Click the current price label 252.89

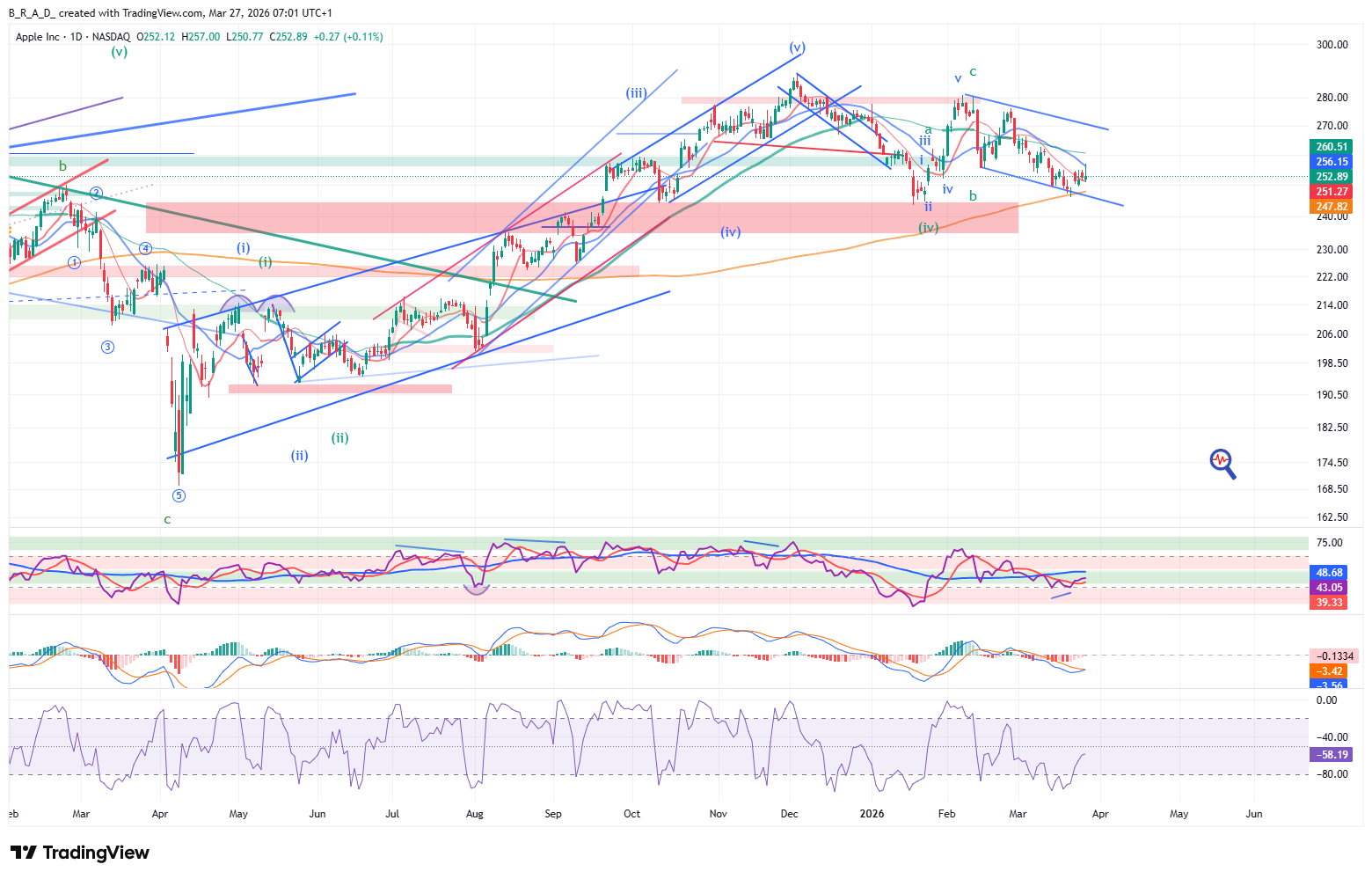[1332, 177]
